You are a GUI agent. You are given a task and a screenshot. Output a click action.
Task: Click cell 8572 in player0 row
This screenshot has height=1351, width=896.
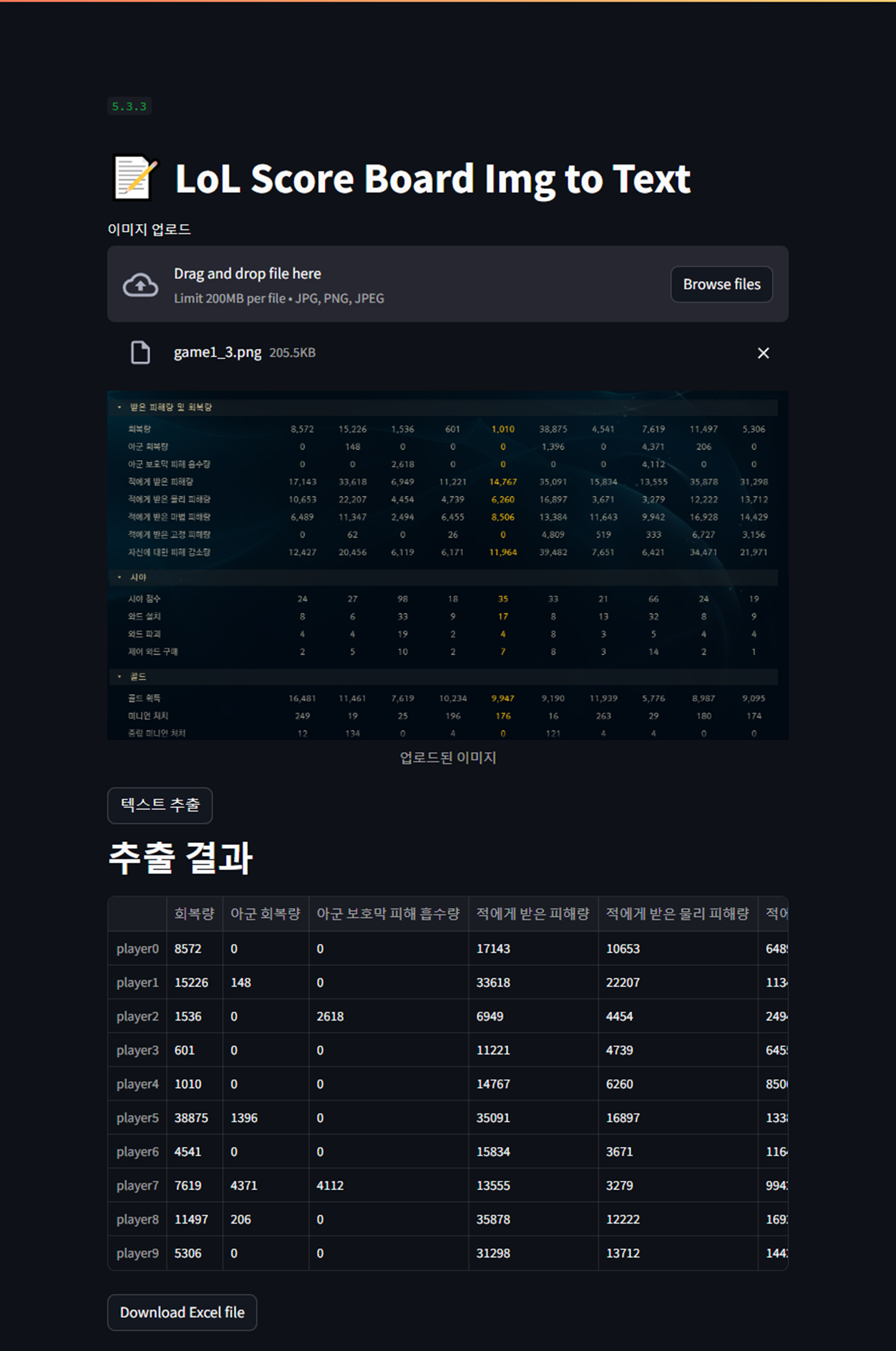[195, 948]
